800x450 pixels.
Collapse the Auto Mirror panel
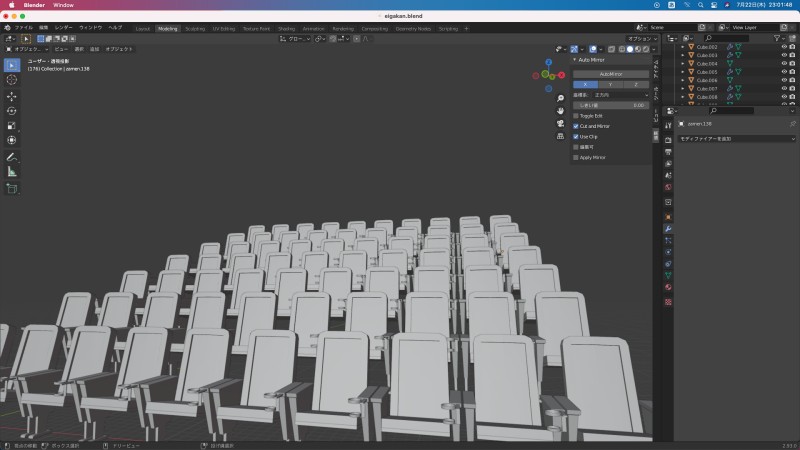click(576, 60)
